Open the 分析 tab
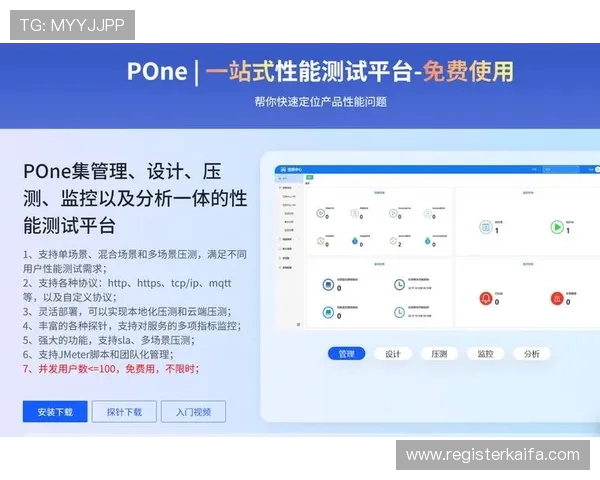The width and height of the screenshot is (600, 480). point(532,353)
